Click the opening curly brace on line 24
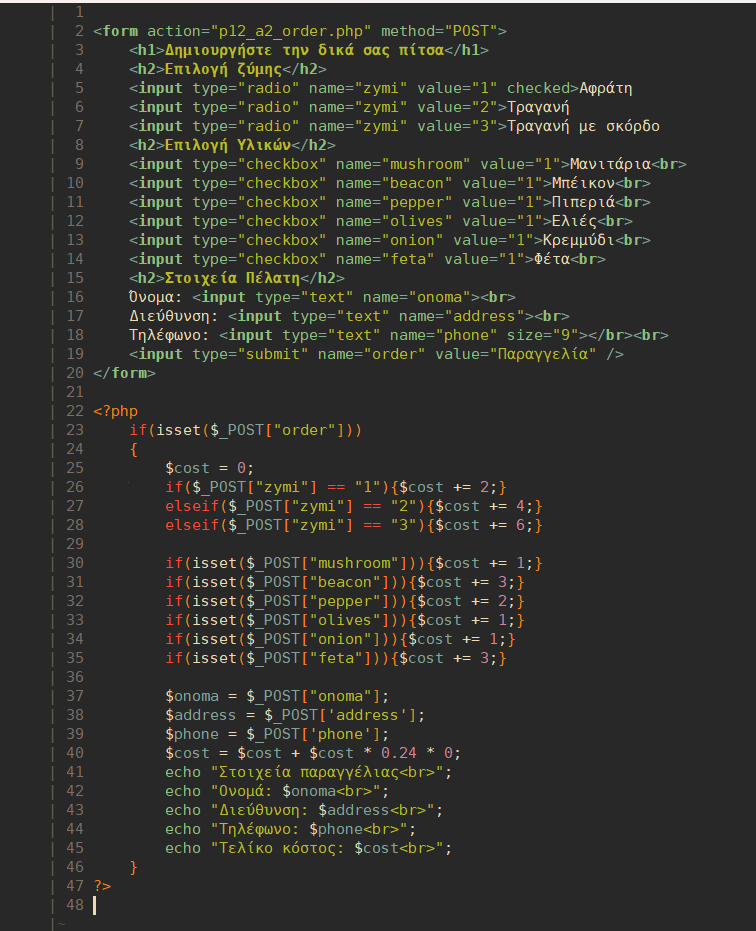The image size is (756, 931). click(x=133, y=449)
